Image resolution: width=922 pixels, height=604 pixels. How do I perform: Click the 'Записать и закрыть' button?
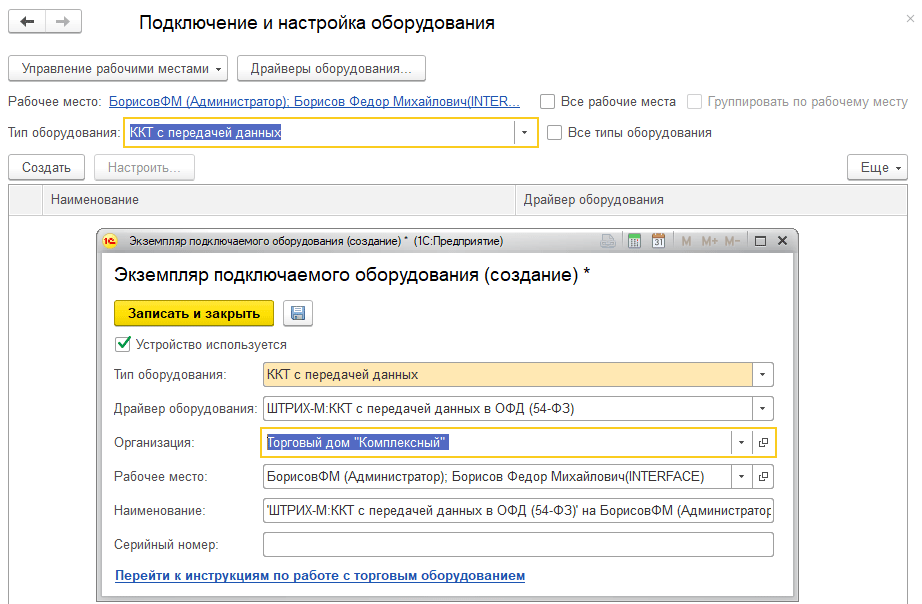coord(194,313)
